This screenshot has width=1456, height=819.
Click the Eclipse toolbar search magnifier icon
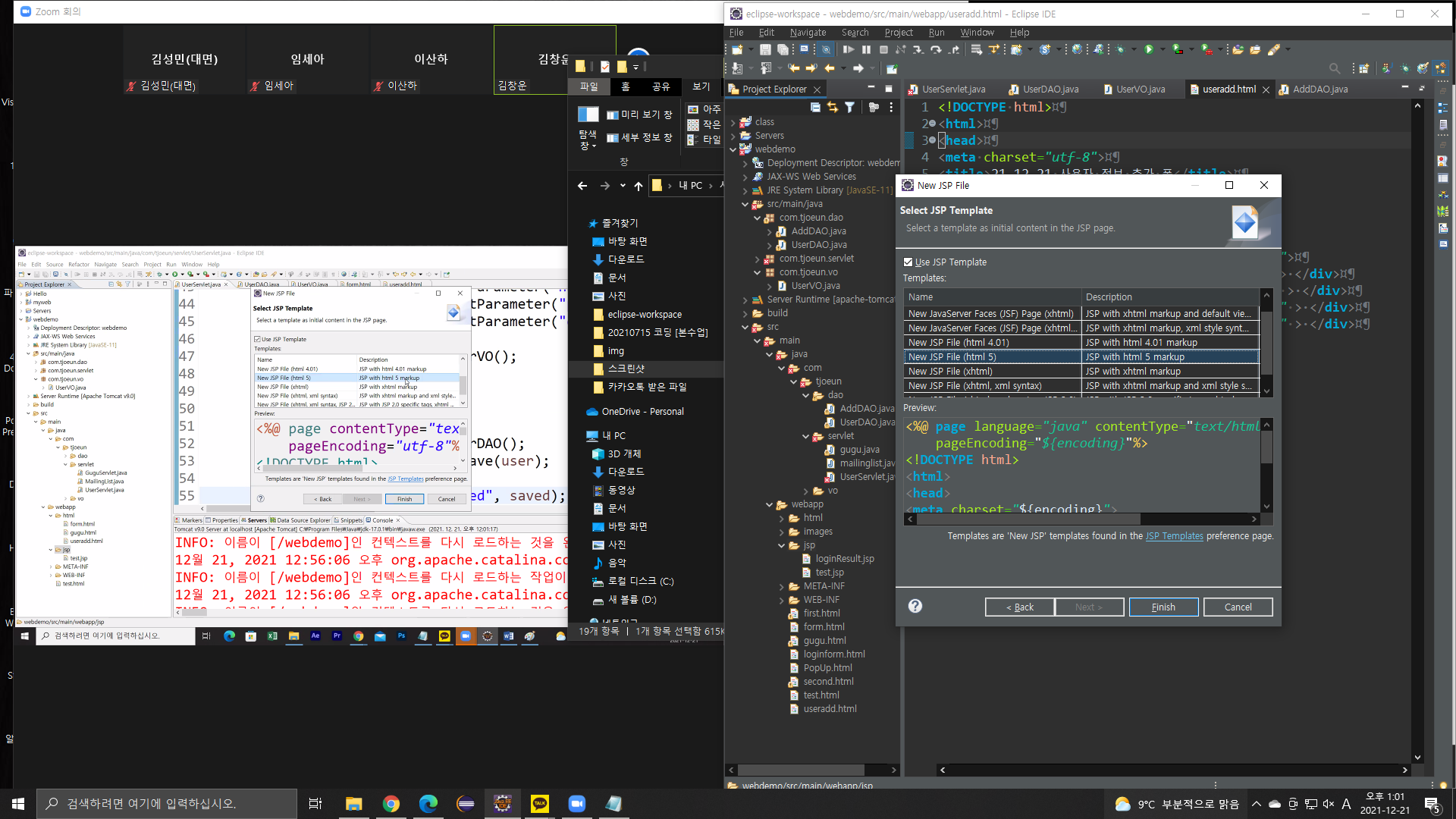click(1335, 69)
